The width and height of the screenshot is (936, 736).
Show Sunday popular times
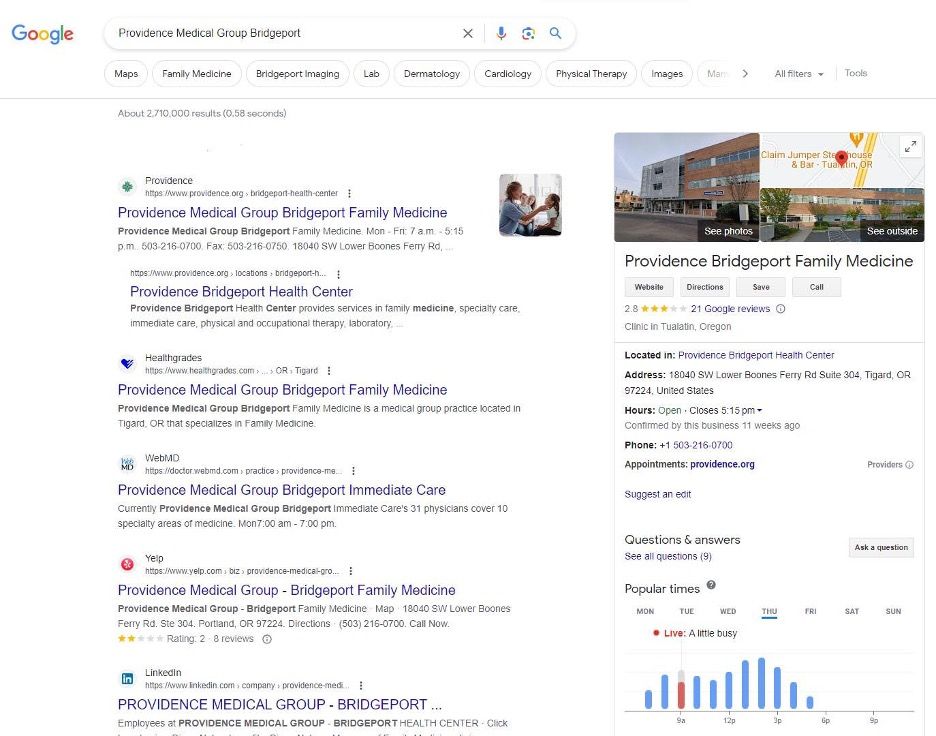coord(893,612)
